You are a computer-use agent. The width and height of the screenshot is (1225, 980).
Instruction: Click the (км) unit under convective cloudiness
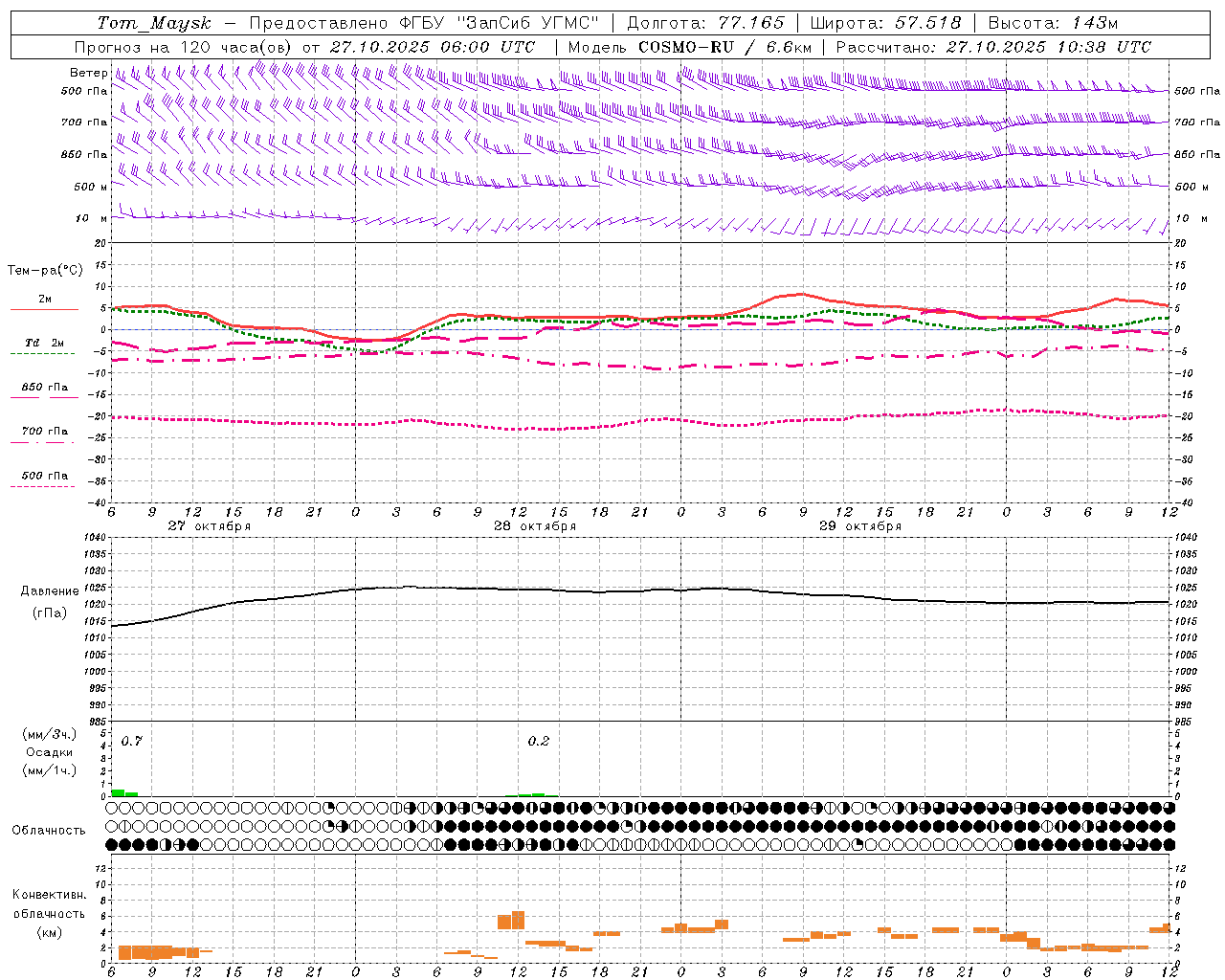50,932
